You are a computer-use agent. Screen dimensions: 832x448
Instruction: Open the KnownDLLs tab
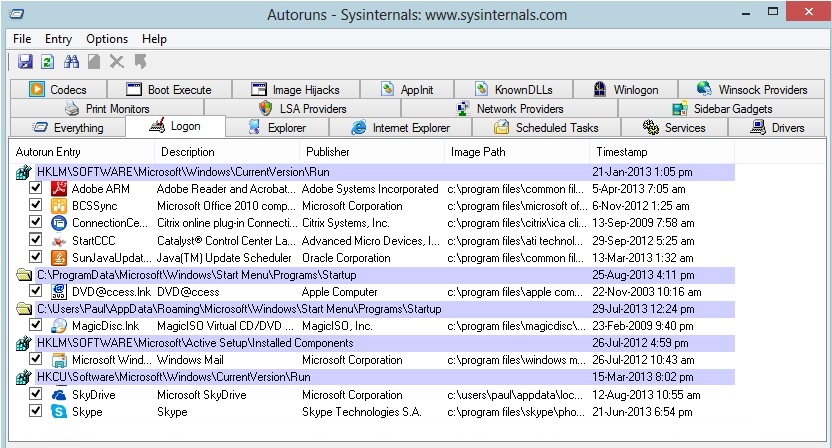coord(514,90)
